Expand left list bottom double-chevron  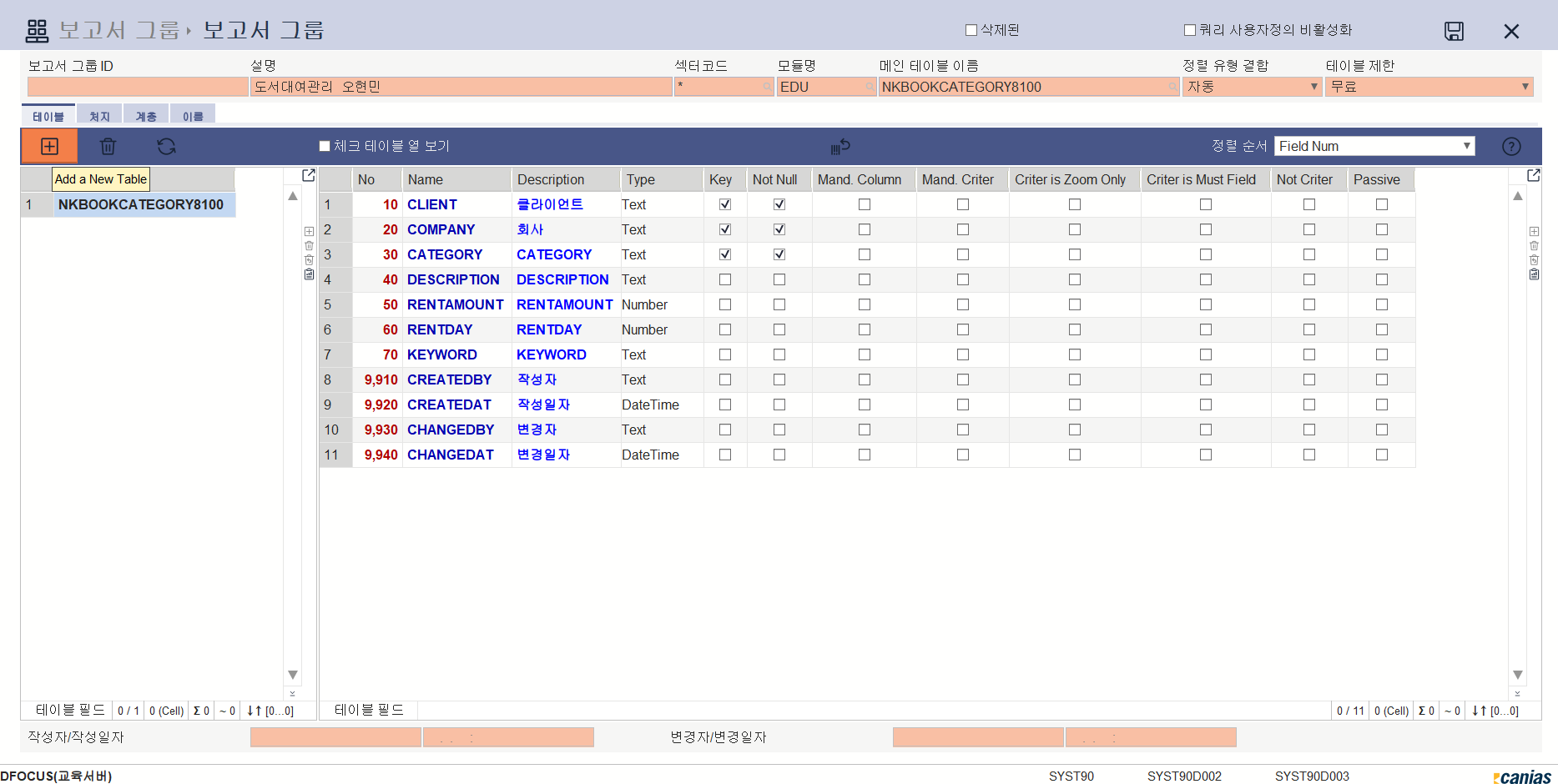point(292,693)
